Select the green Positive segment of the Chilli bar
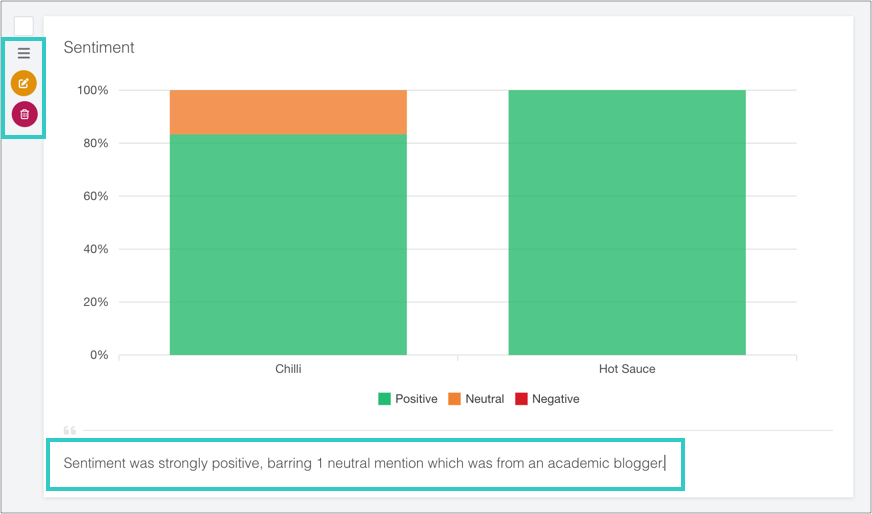 coord(288,245)
